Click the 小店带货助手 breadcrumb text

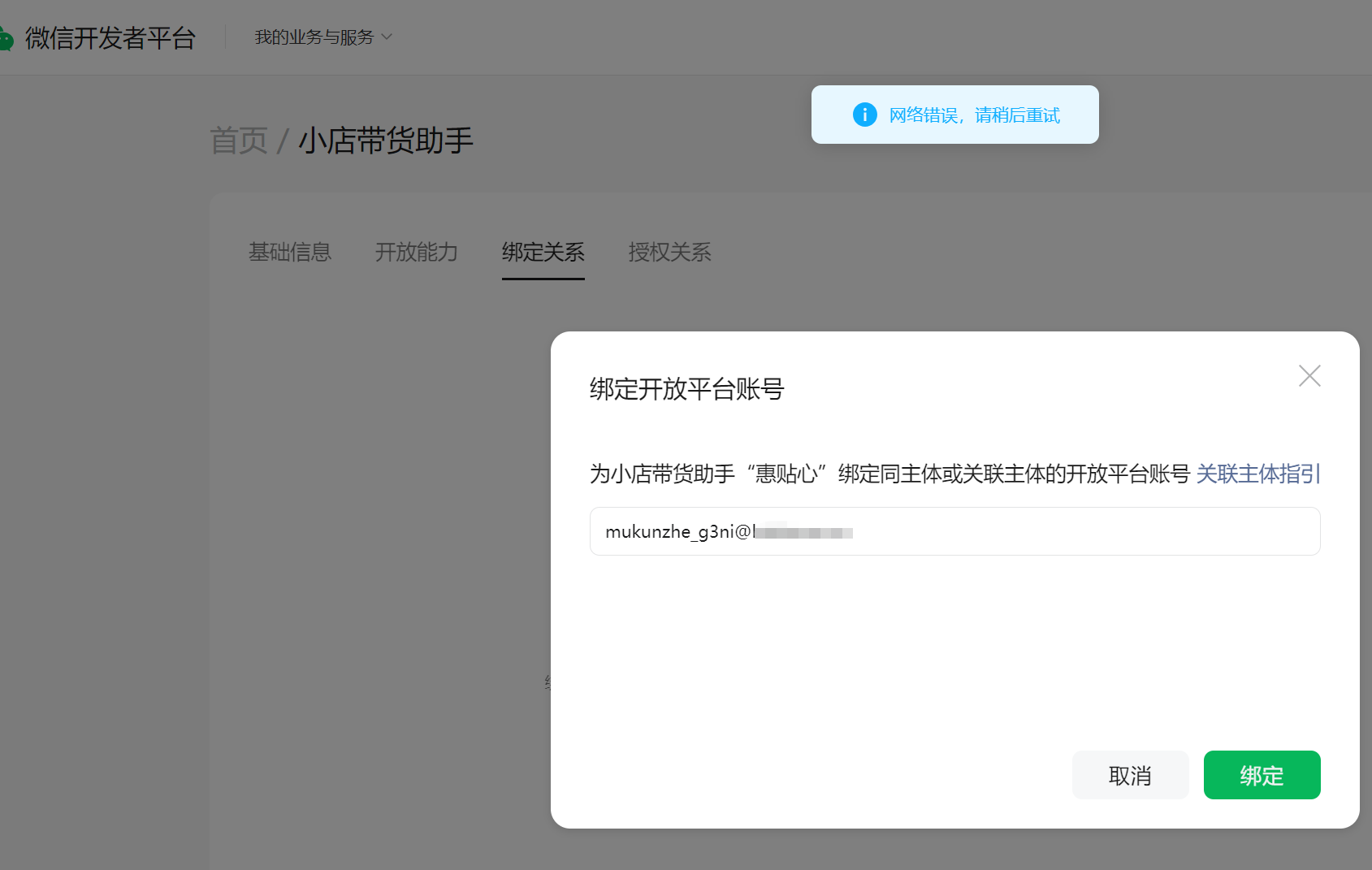point(386,141)
